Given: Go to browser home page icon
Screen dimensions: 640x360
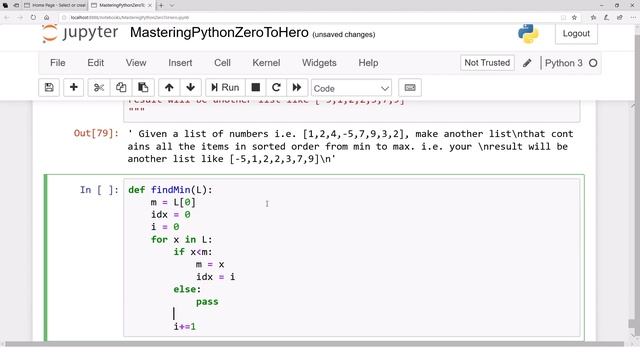Looking at the screenshot, I should click(x=47, y=18).
